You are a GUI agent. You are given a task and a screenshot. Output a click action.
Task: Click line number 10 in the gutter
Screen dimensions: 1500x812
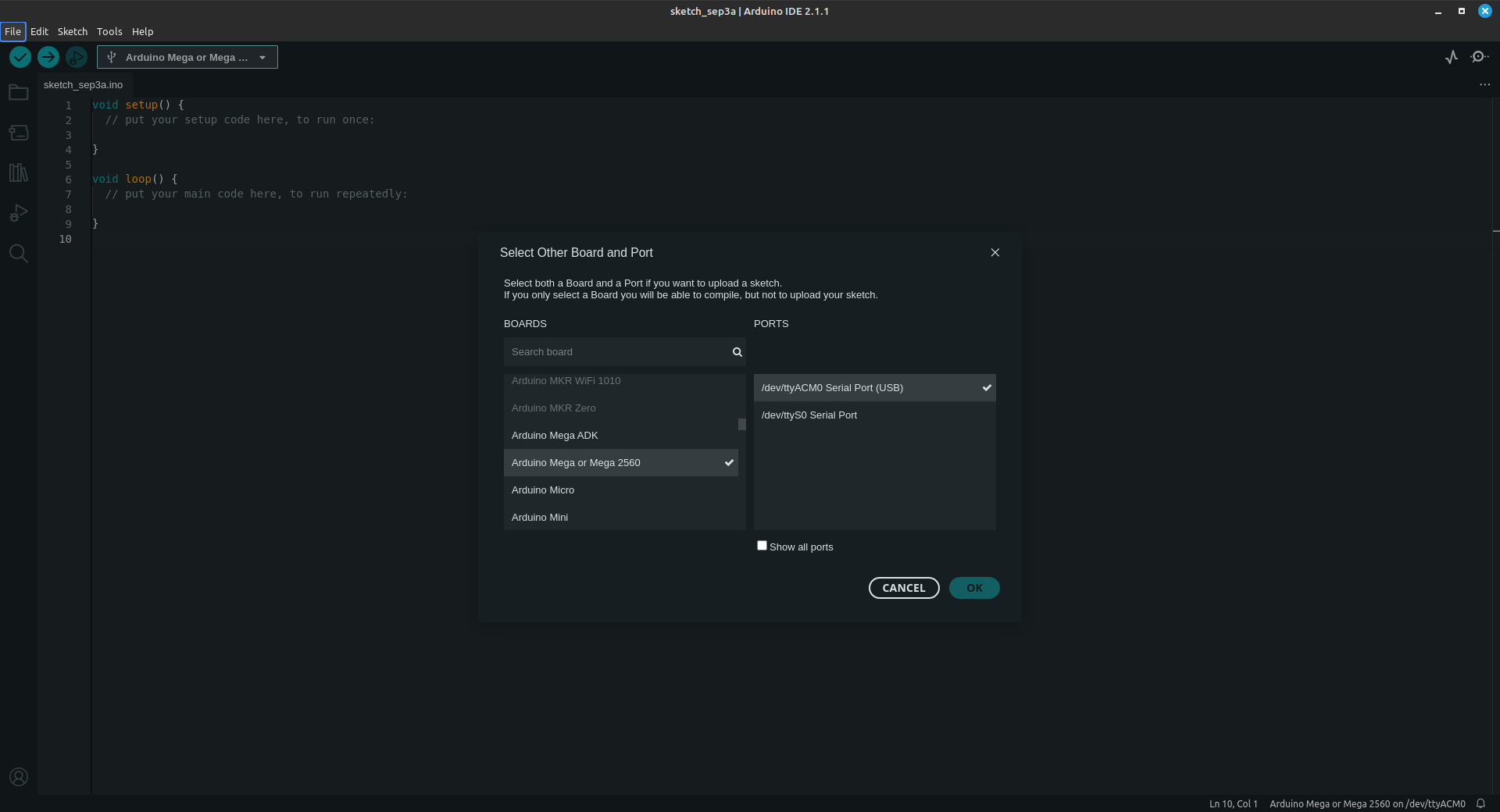coord(65,239)
